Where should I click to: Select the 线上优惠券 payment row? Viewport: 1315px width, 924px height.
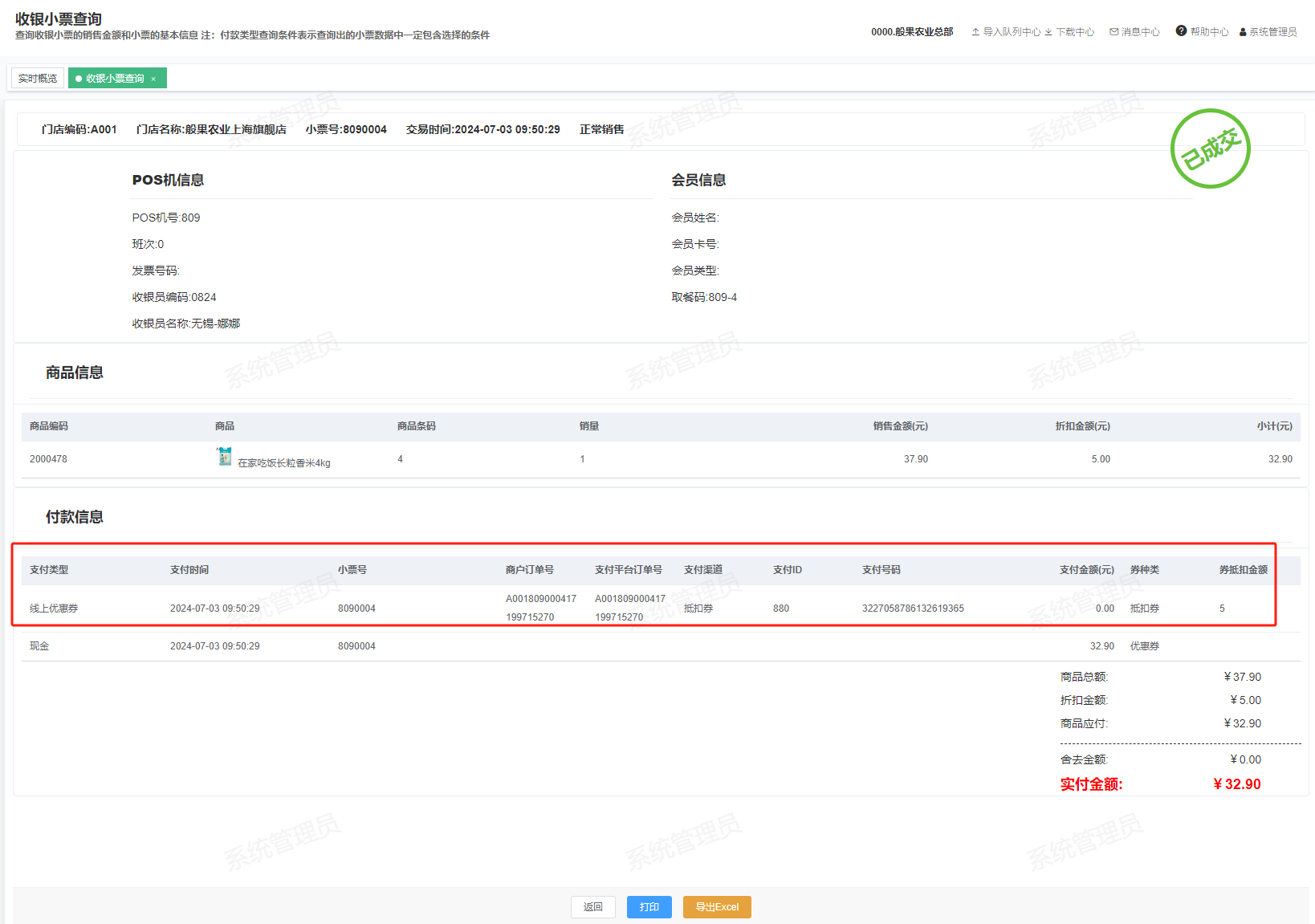point(54,609)
